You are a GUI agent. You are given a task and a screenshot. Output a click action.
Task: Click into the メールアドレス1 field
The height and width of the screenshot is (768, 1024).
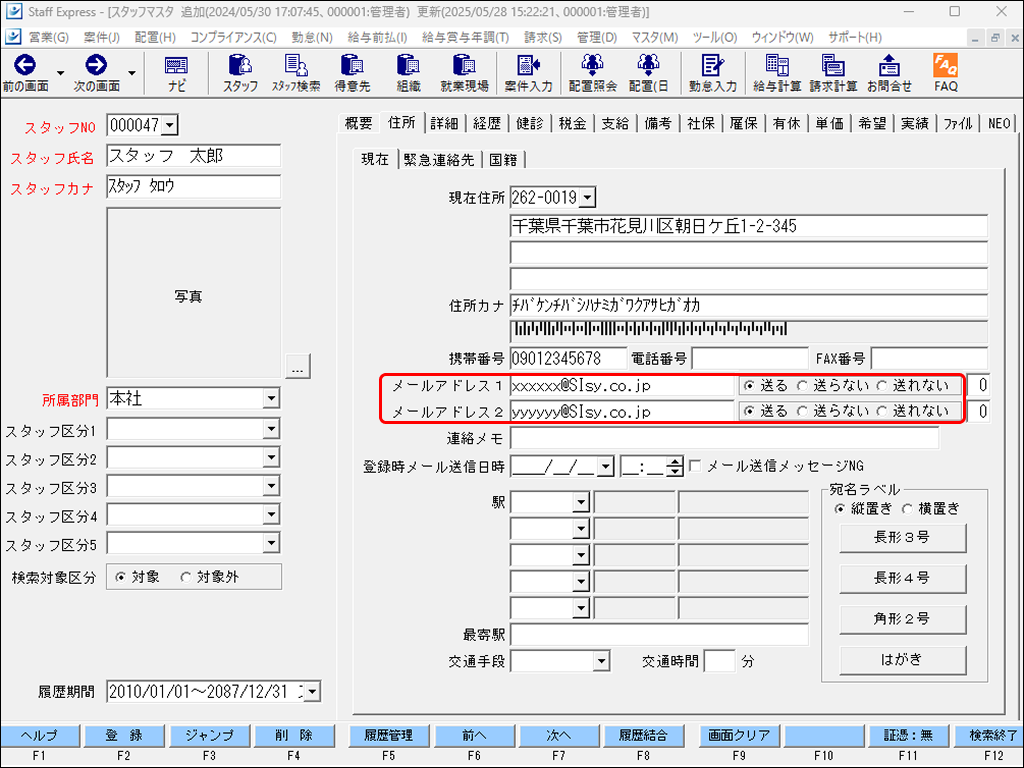(x=622, y=386)
